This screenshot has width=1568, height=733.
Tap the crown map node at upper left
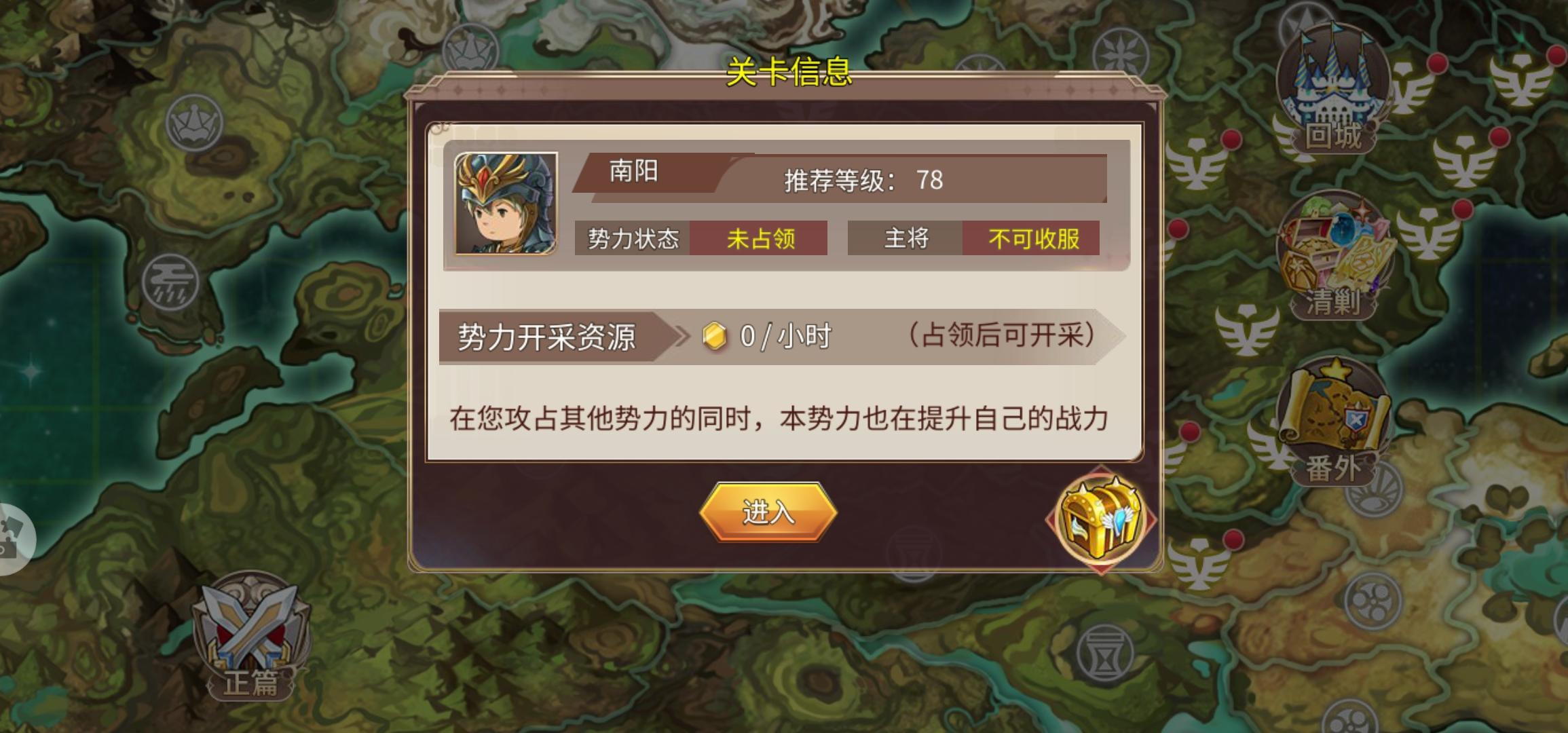[195, 124]
